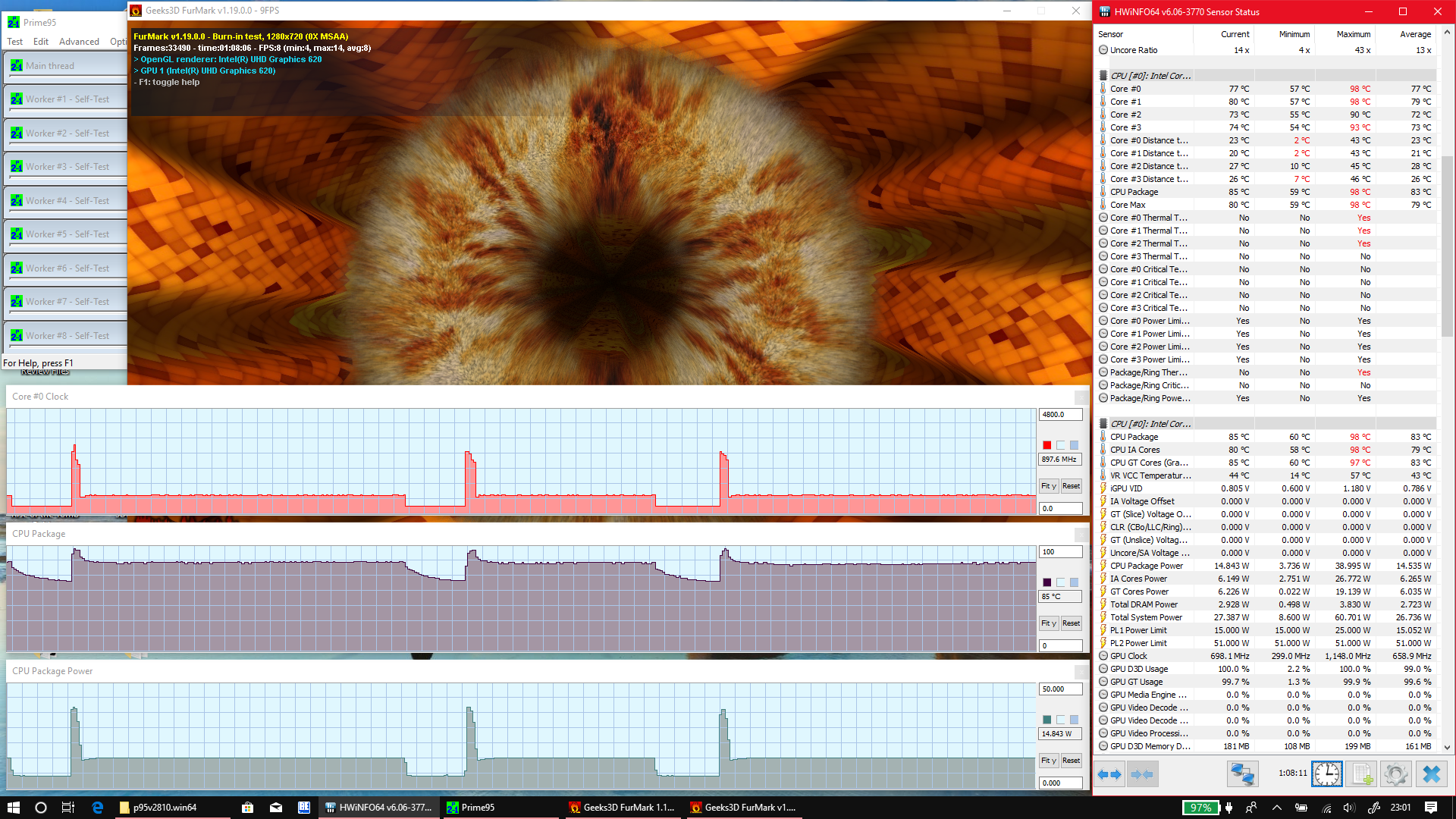
Task: Click HWiNFO scrollbar down arrow
Action: 1448,747
